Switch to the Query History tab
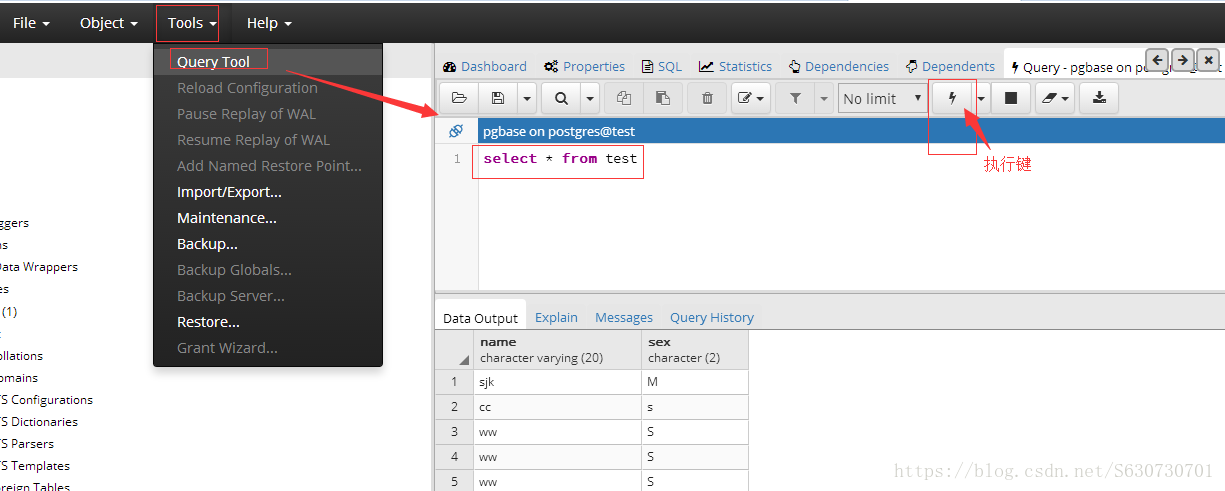Image resolution: width=1225 pixels, height=491 pixels. pos(712,317)
